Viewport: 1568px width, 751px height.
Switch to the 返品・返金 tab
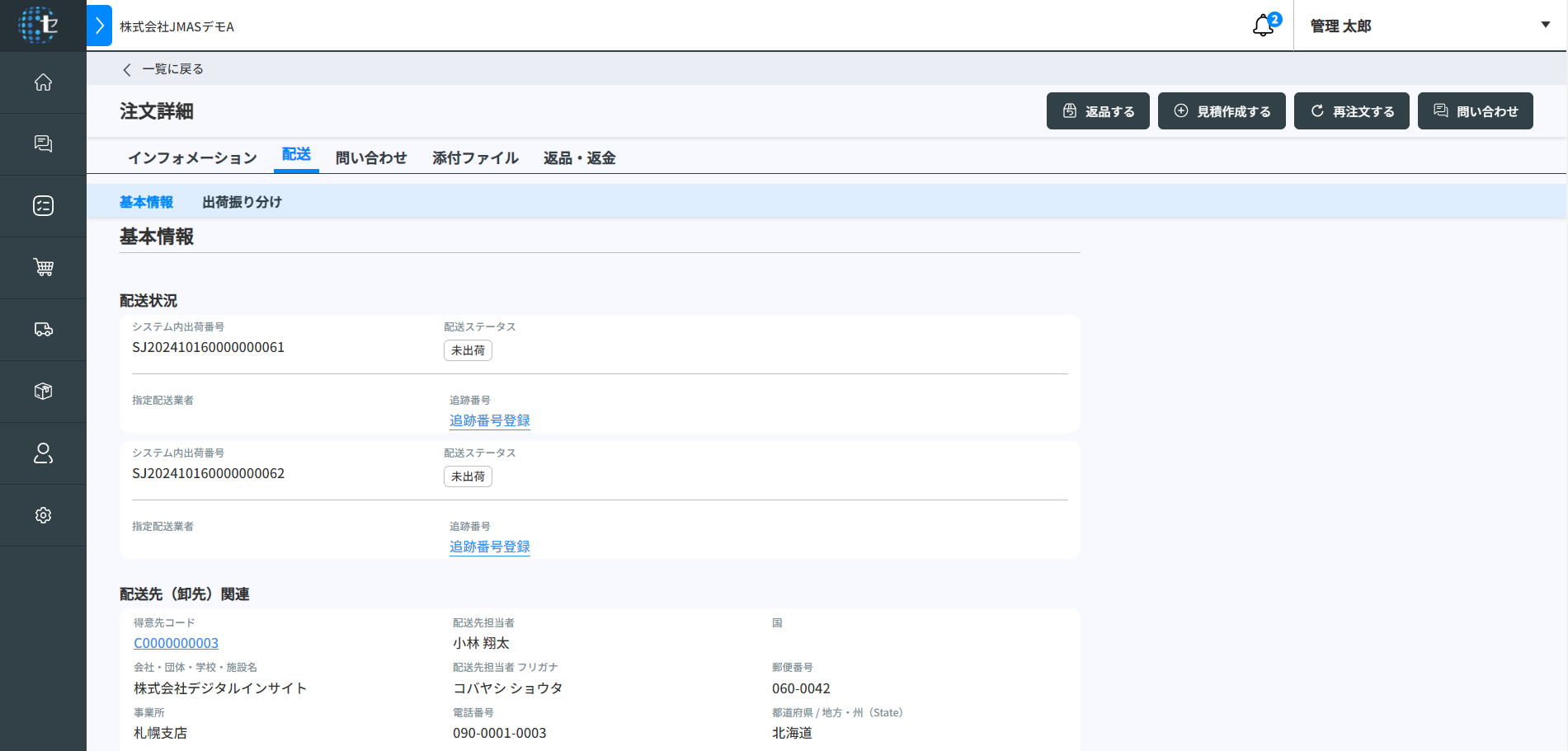[x=579, y=157]
